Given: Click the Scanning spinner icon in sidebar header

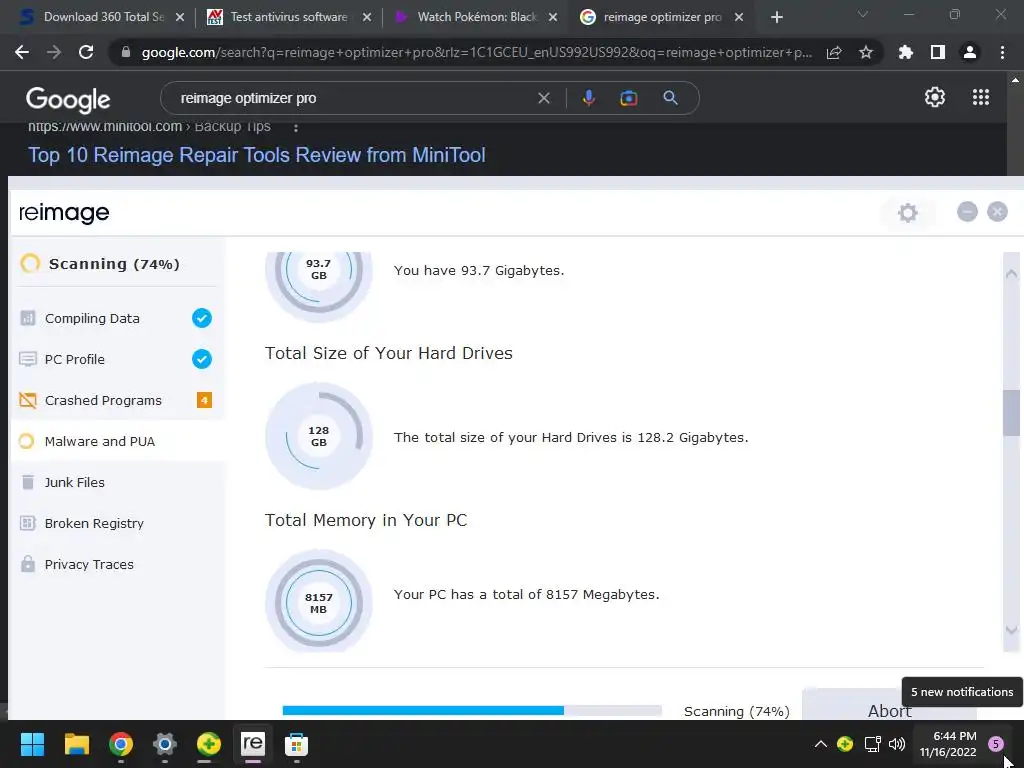Looking at the screenshot, I should point(30,263).
